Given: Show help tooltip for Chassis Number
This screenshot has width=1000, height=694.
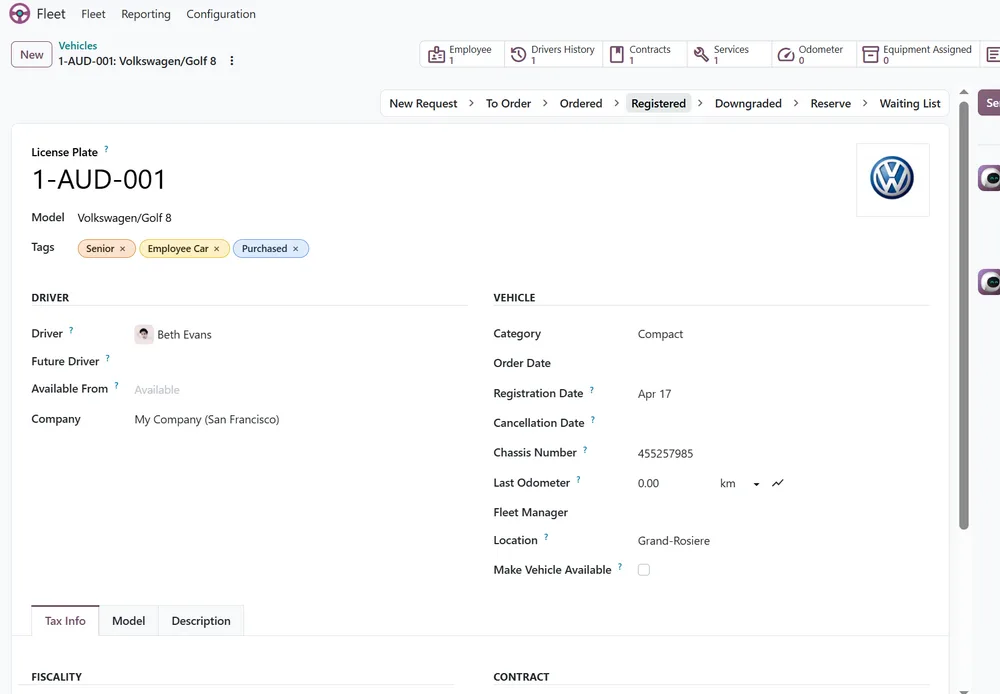Looking at the screenshot, I should 585,450.
